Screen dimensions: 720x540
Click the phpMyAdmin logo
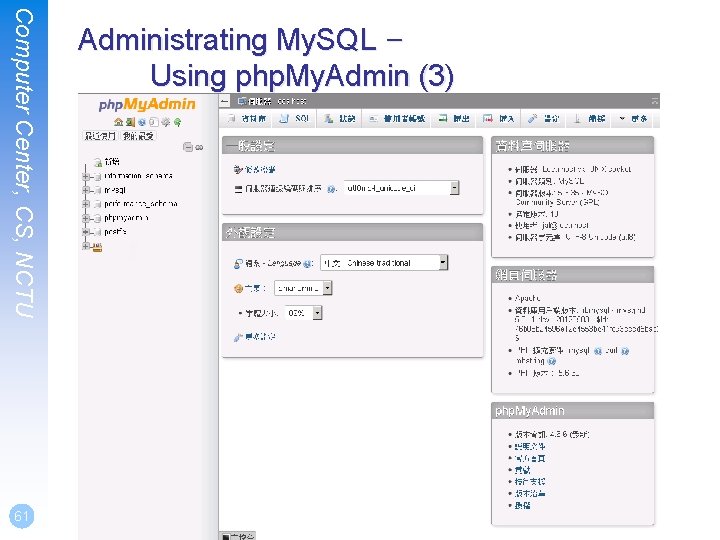pyautogui.click(x=147, y=105)
